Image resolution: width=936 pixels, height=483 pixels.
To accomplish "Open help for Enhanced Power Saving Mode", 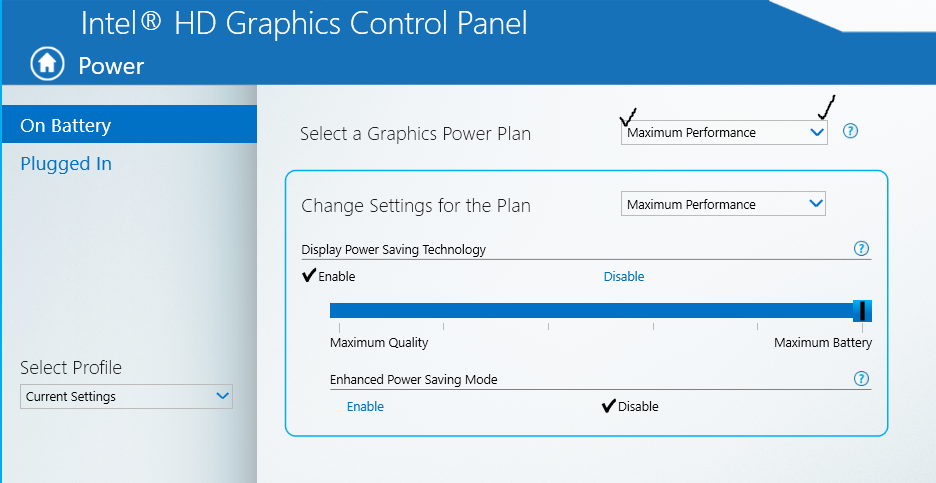I will point(861,379).
